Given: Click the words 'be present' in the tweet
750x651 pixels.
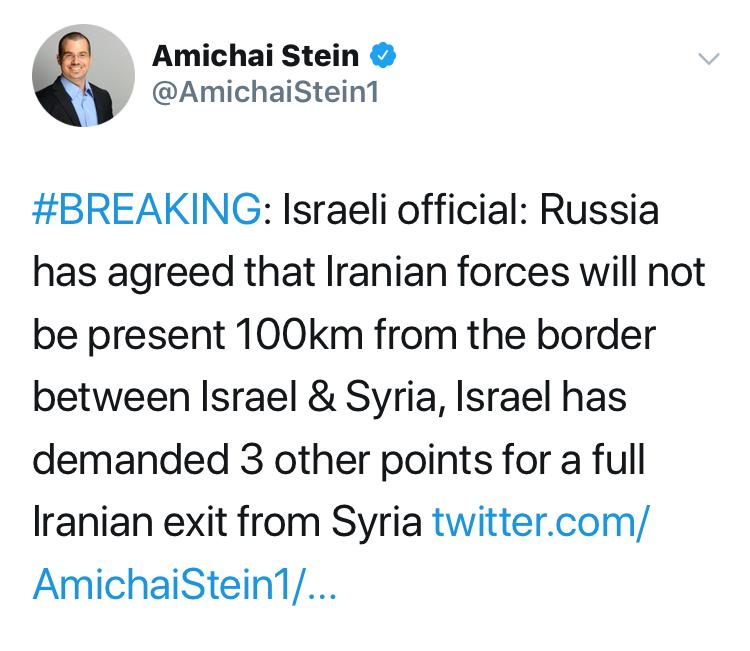Looking at the screenshot, I should (118, 335).
